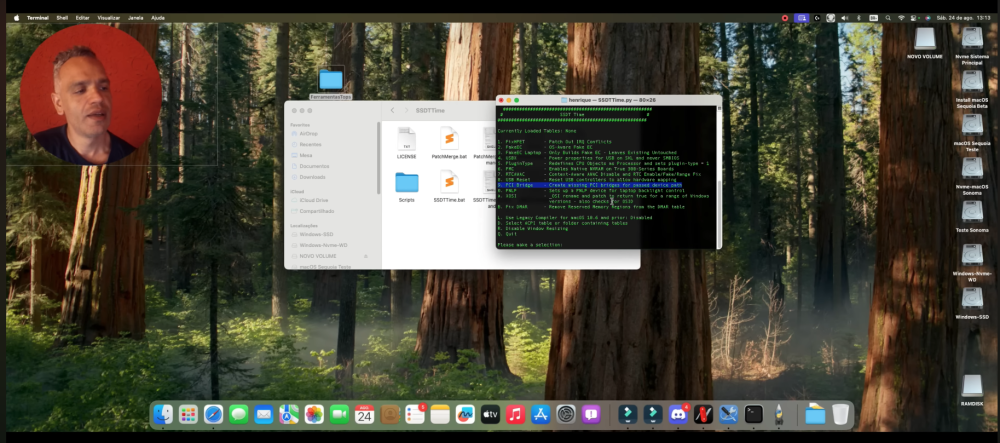Screen dimensions: 1000x443
Task: Open System Settings from the Dock
Action: point(566,414)
